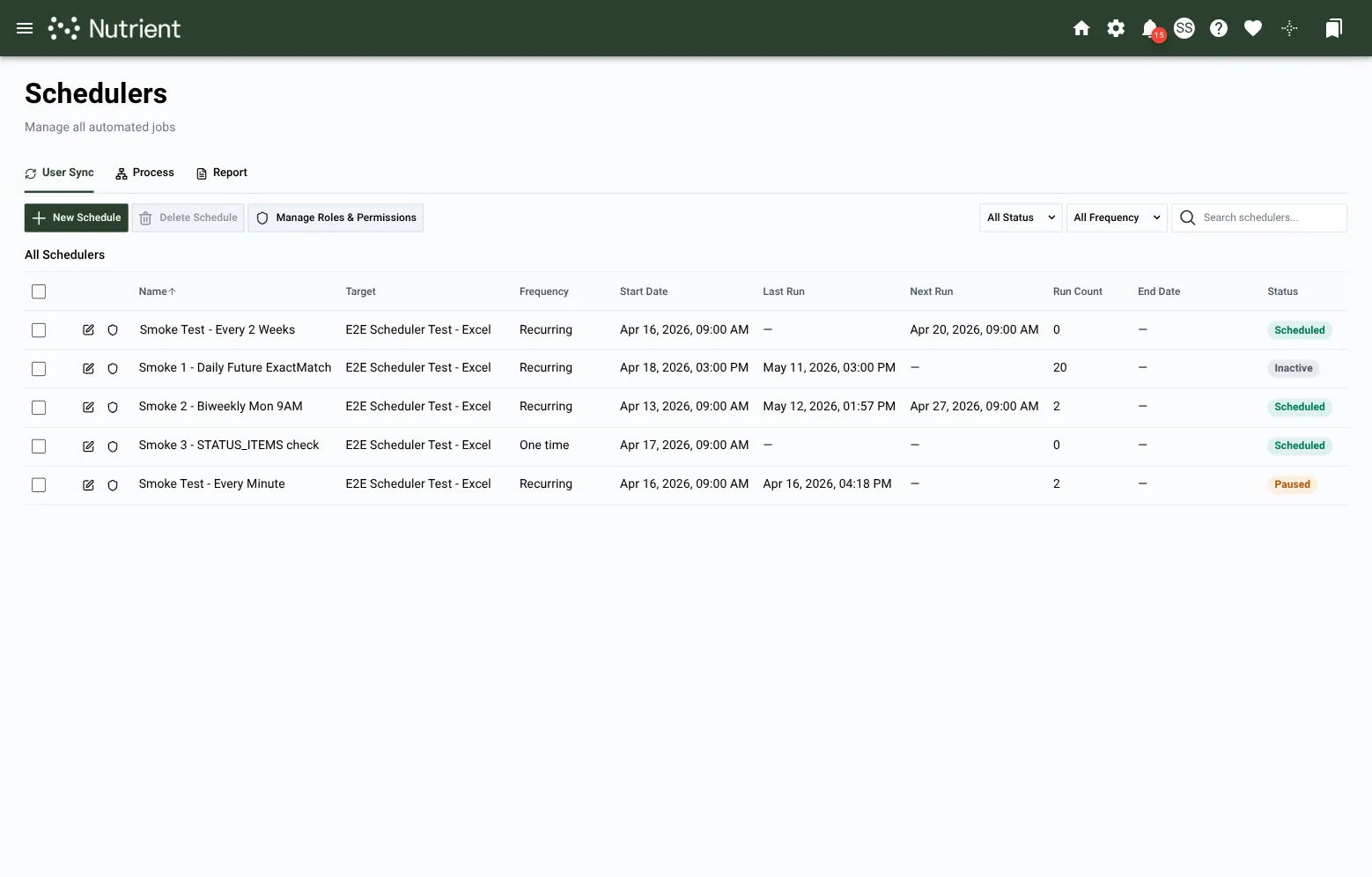The height and width of the screenshot is (877, 1372).
Task: Click the sparkle icon in top bar
Action: 1289,28
